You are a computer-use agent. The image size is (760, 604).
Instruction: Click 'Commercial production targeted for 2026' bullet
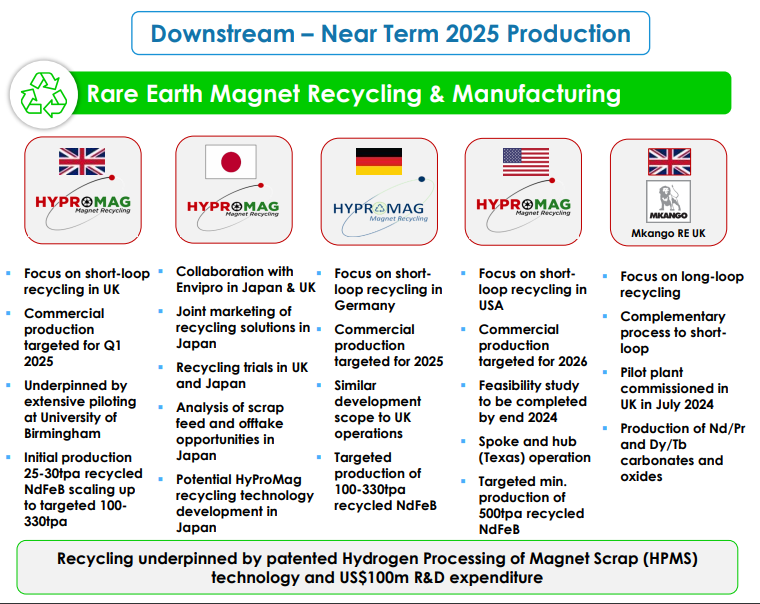[533, 345]
